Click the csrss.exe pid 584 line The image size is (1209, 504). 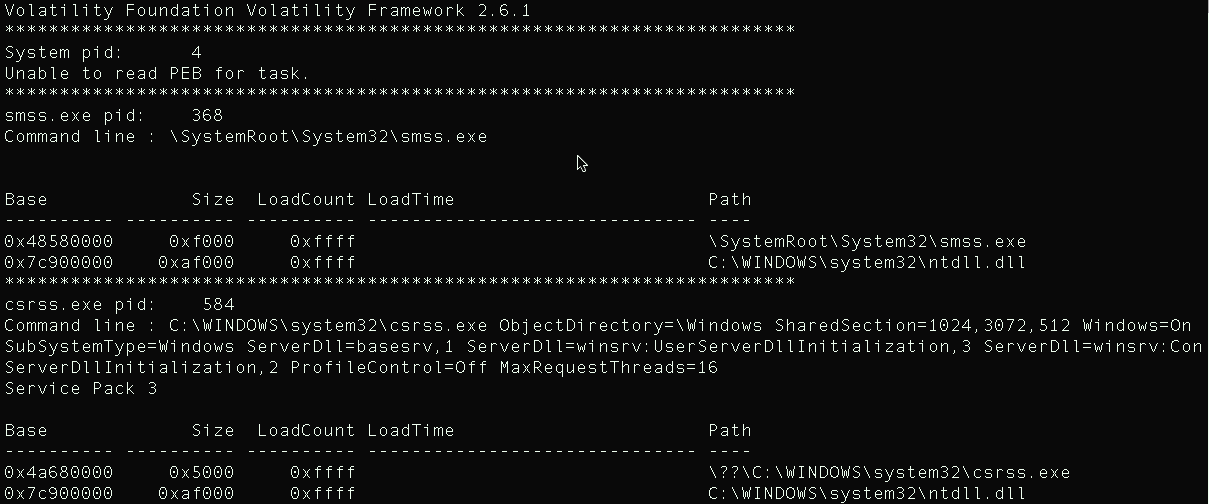point(119,304)
